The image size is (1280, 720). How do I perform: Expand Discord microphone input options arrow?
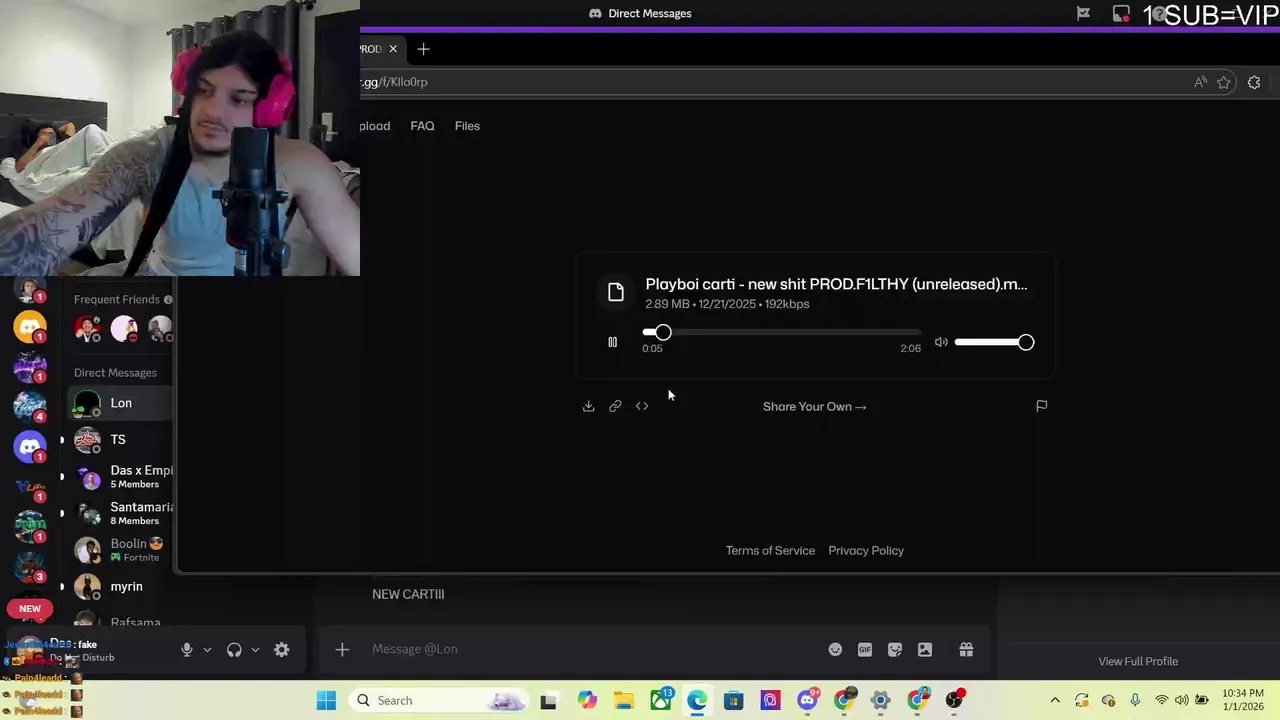[x=207, y=649]
